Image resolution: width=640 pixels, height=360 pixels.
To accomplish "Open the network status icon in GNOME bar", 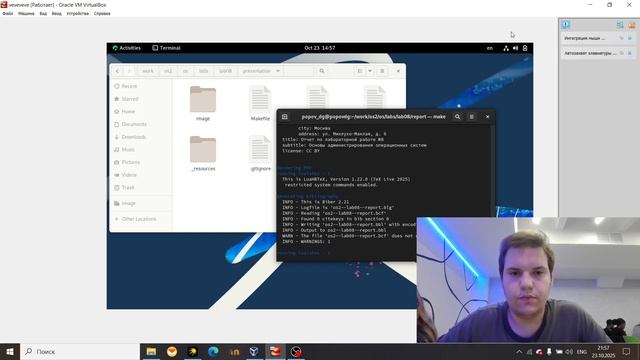I will [x=506, y=48].
